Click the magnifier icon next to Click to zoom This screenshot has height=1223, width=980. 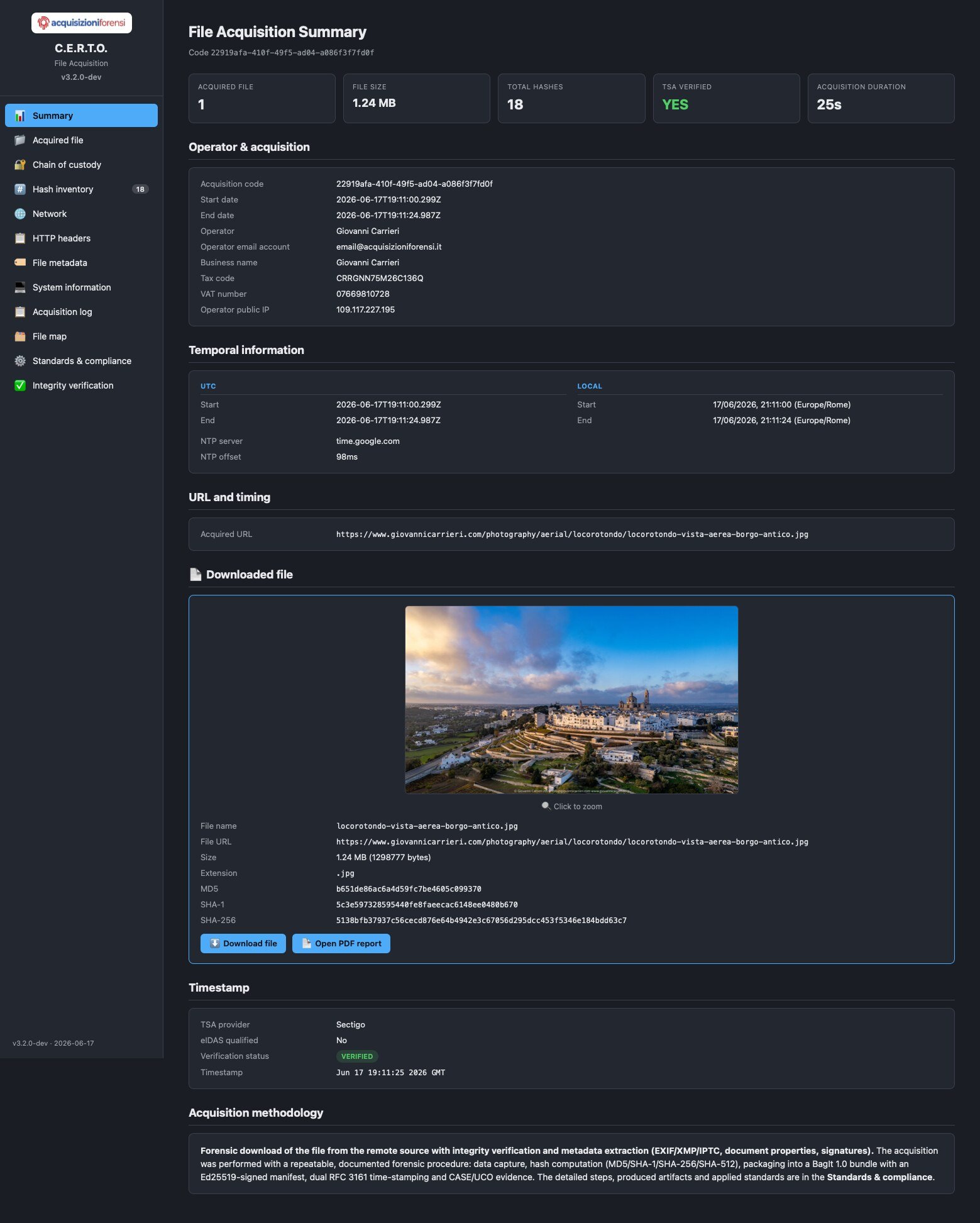click(x=546, y=806)
